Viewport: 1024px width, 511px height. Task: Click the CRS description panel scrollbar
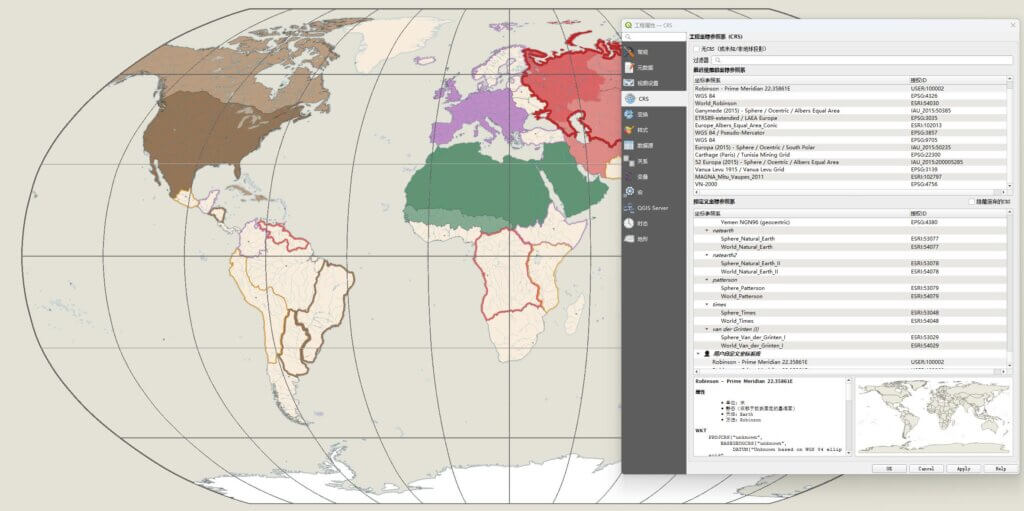point(849,416)
